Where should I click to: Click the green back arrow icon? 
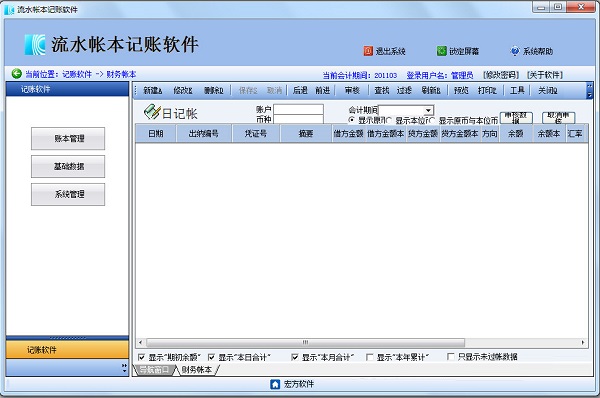click(x=16, y=73)
